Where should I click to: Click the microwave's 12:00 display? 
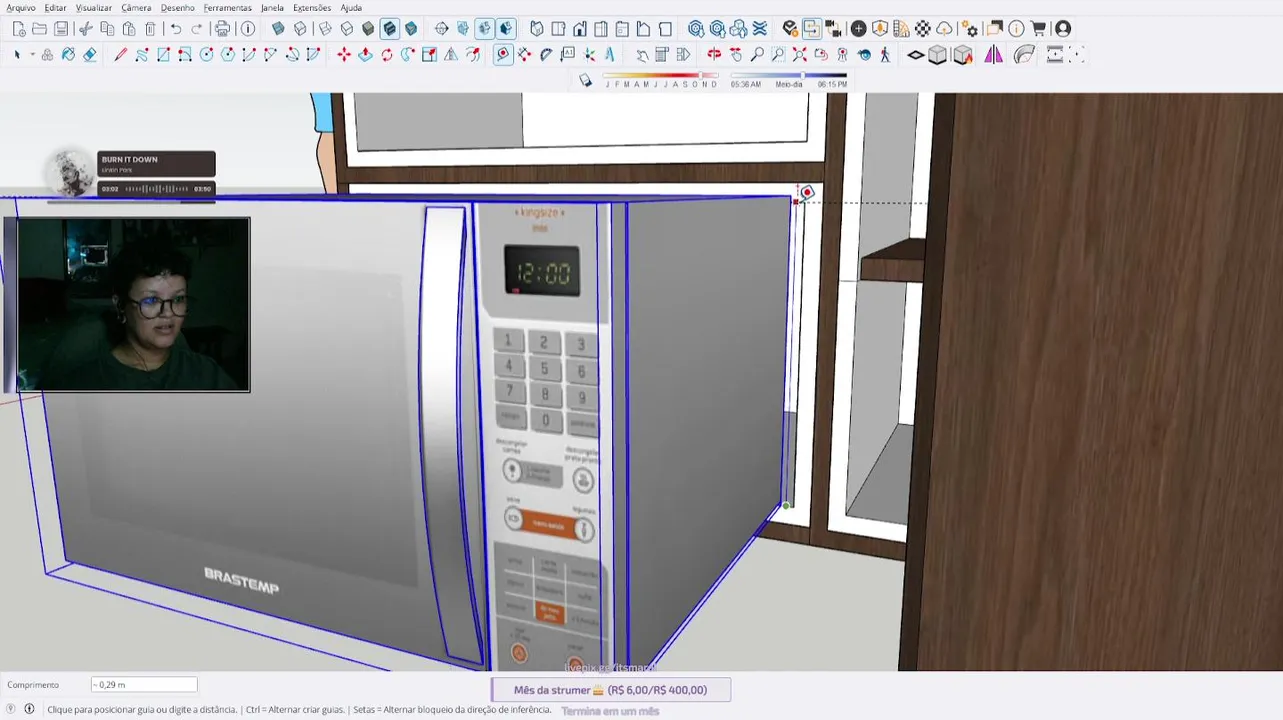(542, 271)
